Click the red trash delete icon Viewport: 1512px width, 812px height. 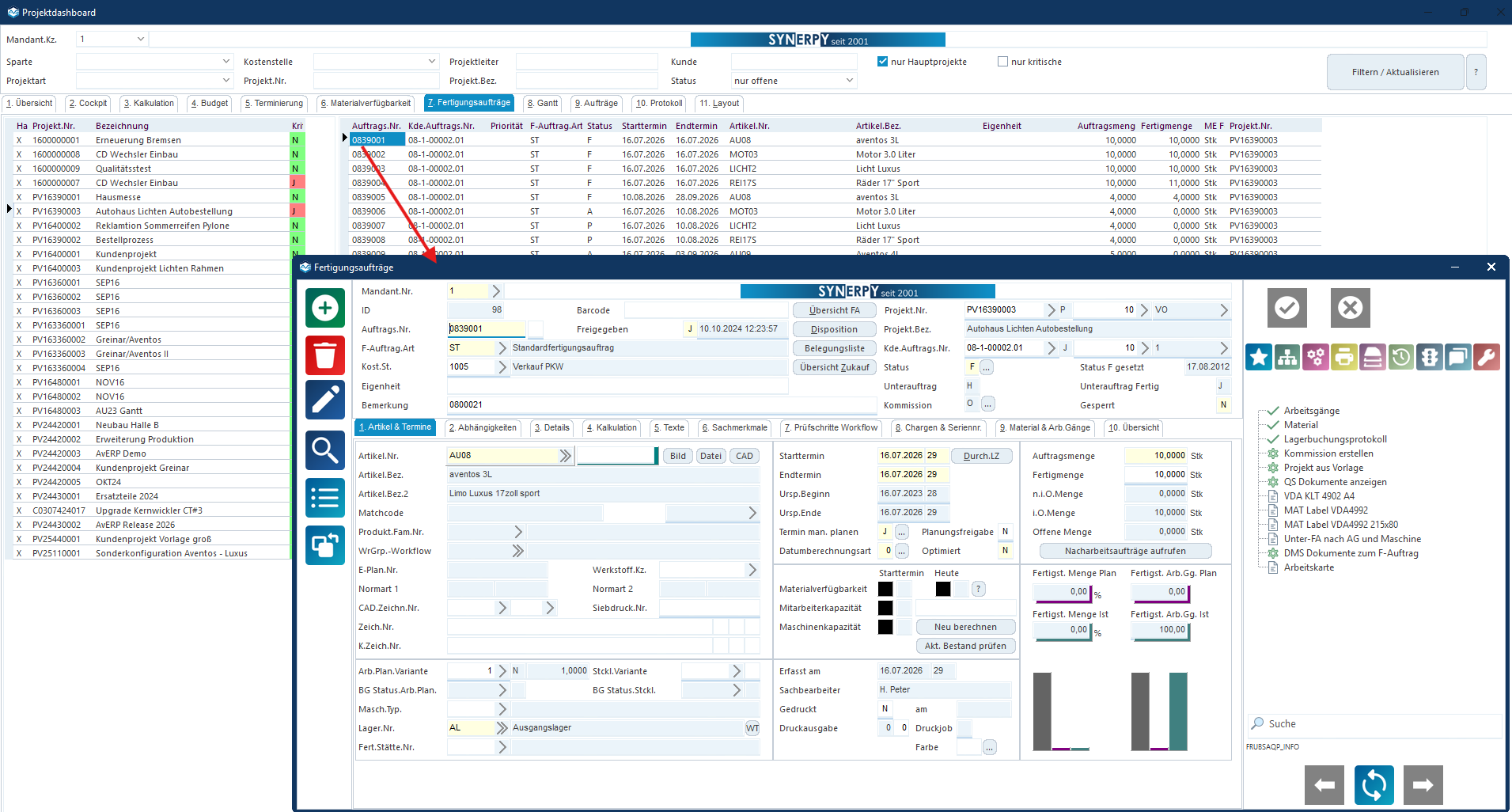coord(325,355)
